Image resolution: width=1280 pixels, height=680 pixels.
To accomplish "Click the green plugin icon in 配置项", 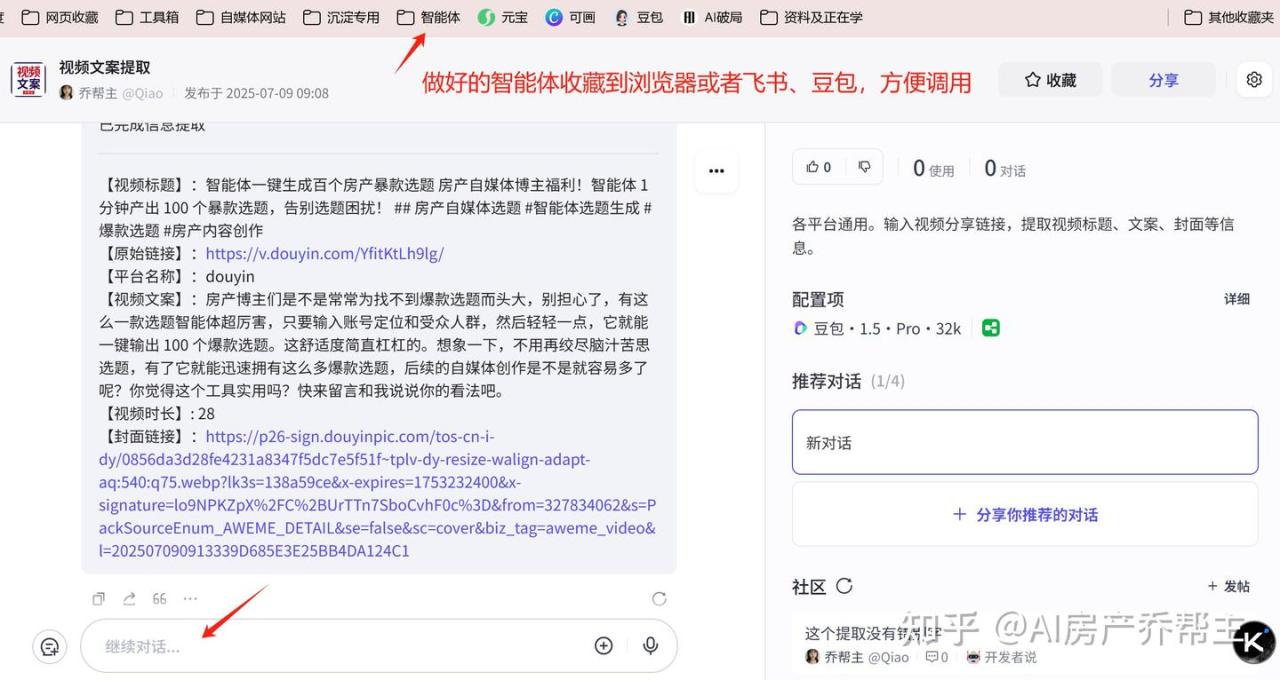I will 990,328.
